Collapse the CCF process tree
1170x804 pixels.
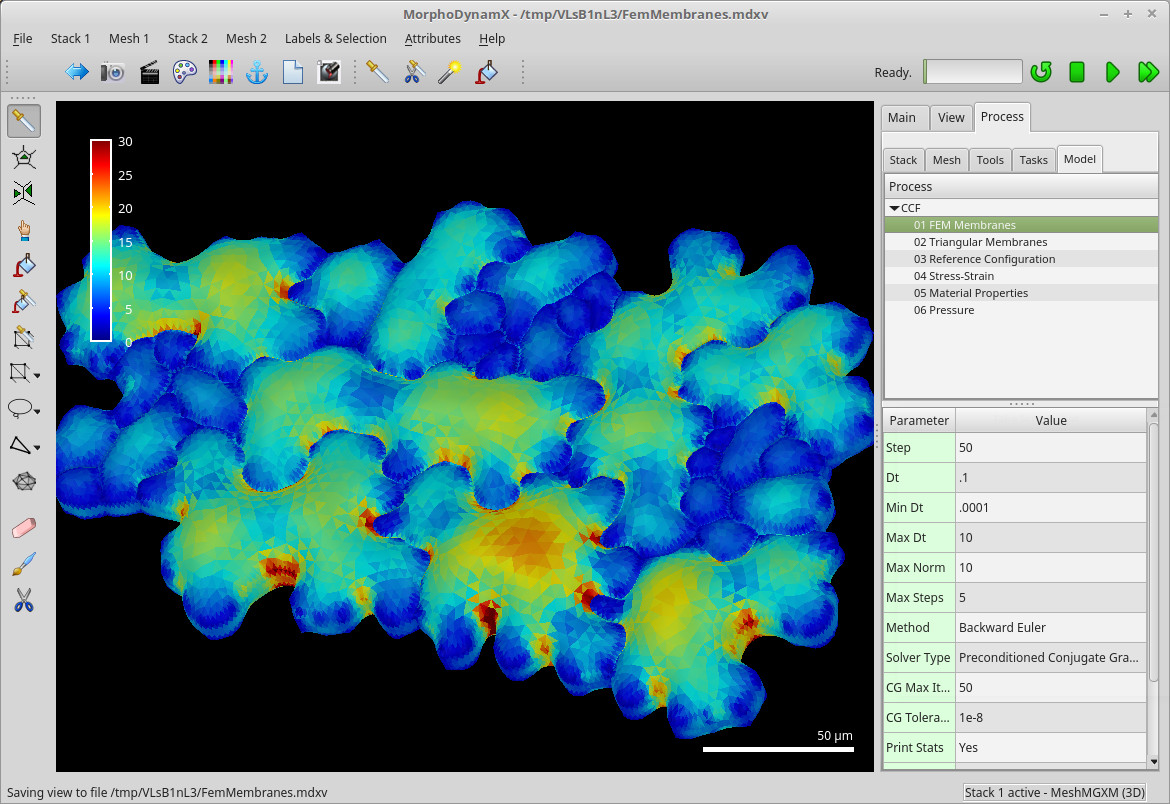click(895, 207)
